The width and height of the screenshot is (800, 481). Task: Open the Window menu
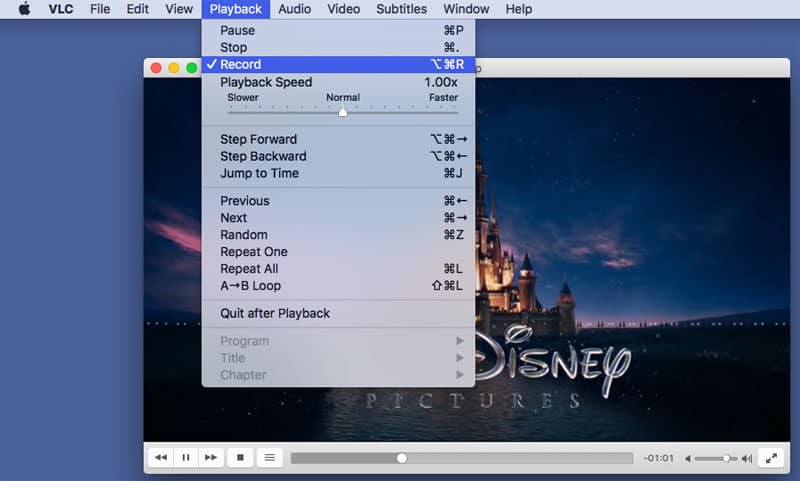[x=466, y=9]
